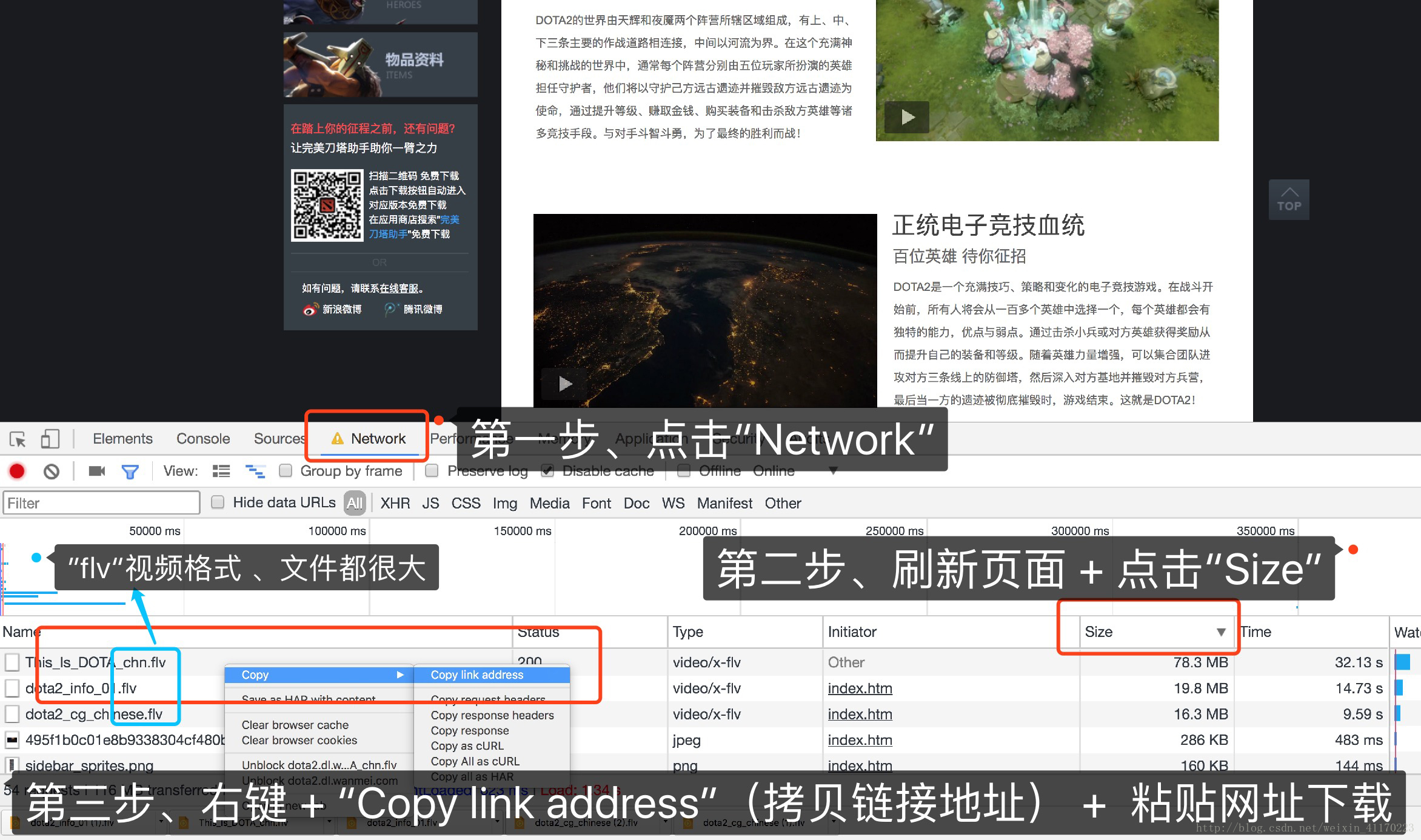Toggle the blue filter funnel icon
The width and height of the screenshot is (1421, 840).
[x=130, y=471]
